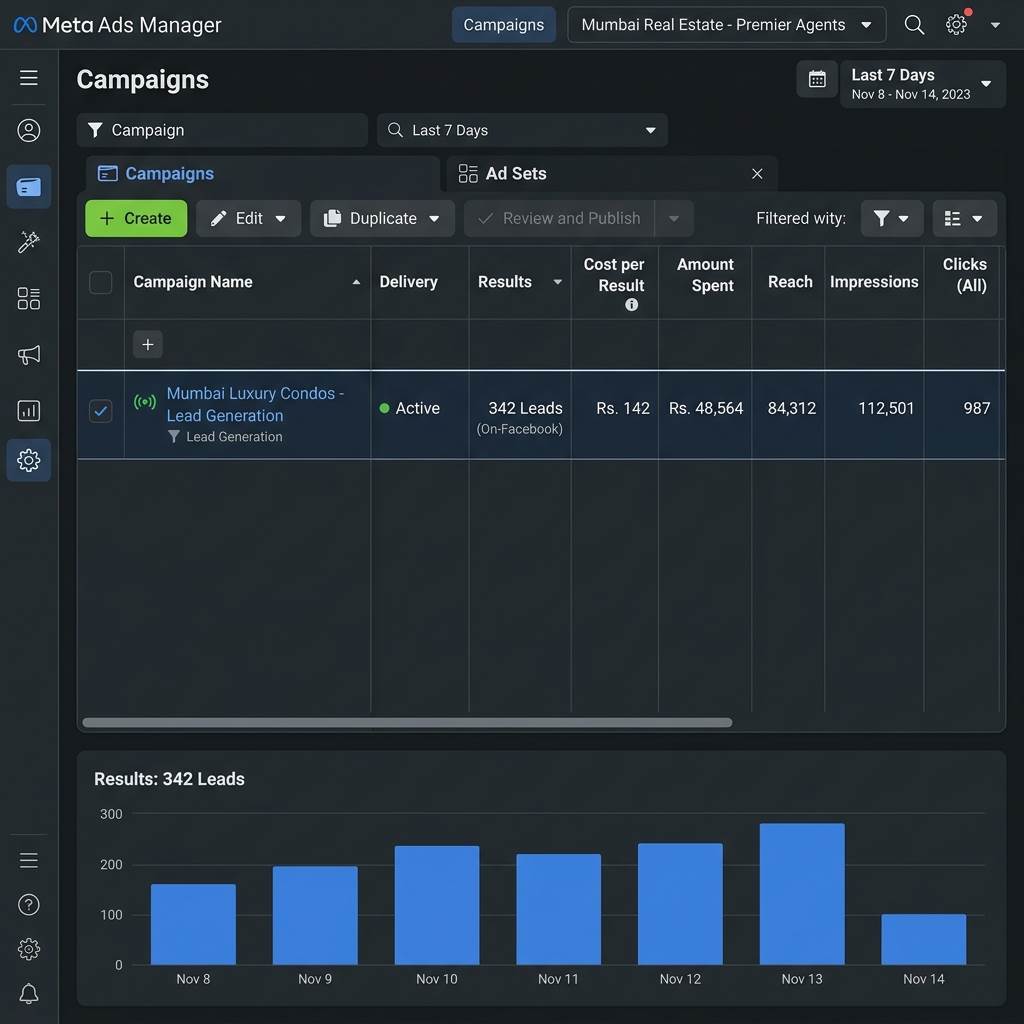Expand the Duplicate button dropdown arrow
Viewport: 1024px width, 1024px height.
(434, 219)
